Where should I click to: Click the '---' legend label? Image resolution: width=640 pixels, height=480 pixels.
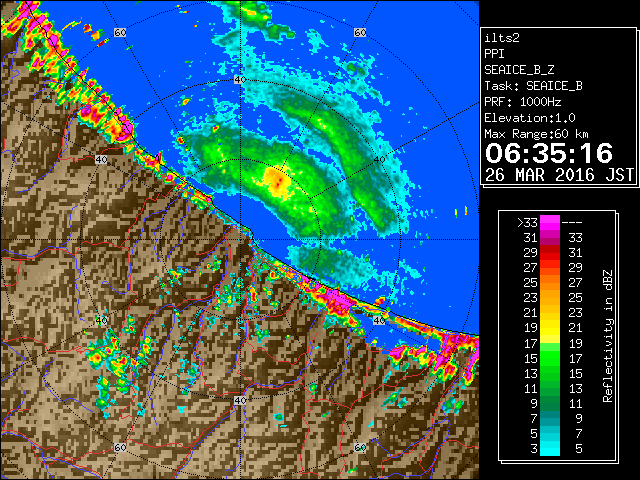tap(572, 223)
